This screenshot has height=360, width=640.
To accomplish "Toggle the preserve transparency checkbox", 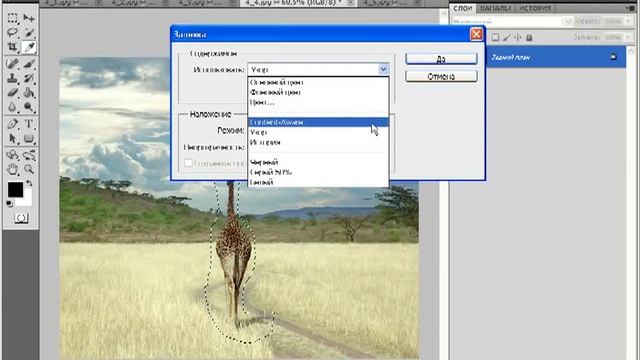I will 188,163.
